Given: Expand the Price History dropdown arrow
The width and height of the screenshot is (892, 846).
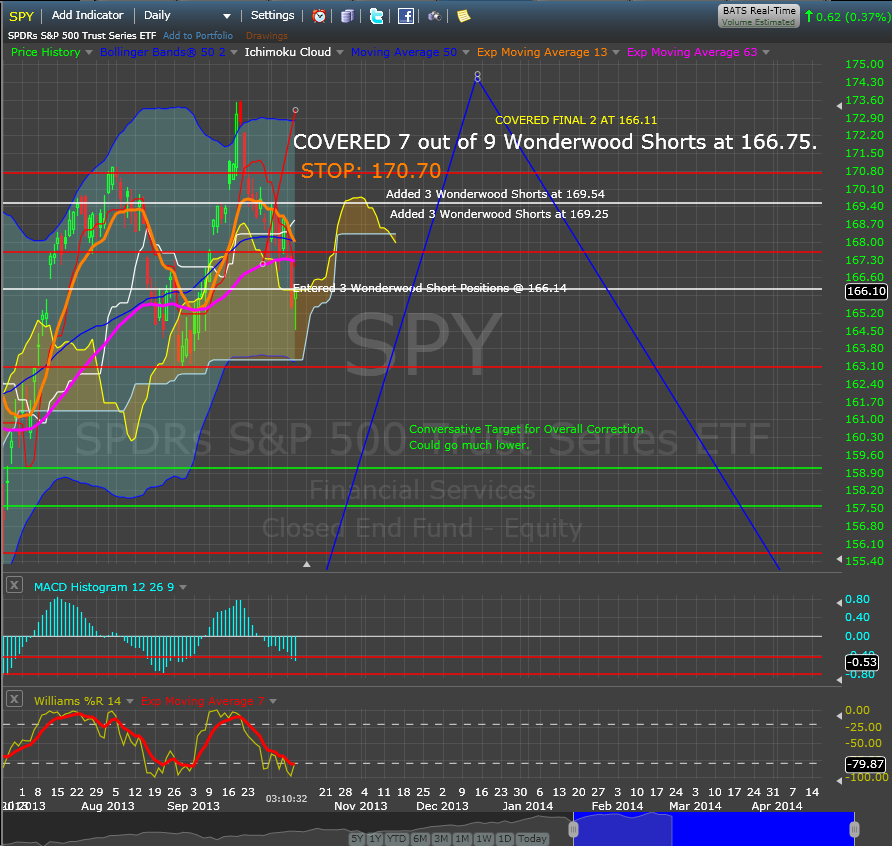Looking at the screenshot, I should [89, 52].
